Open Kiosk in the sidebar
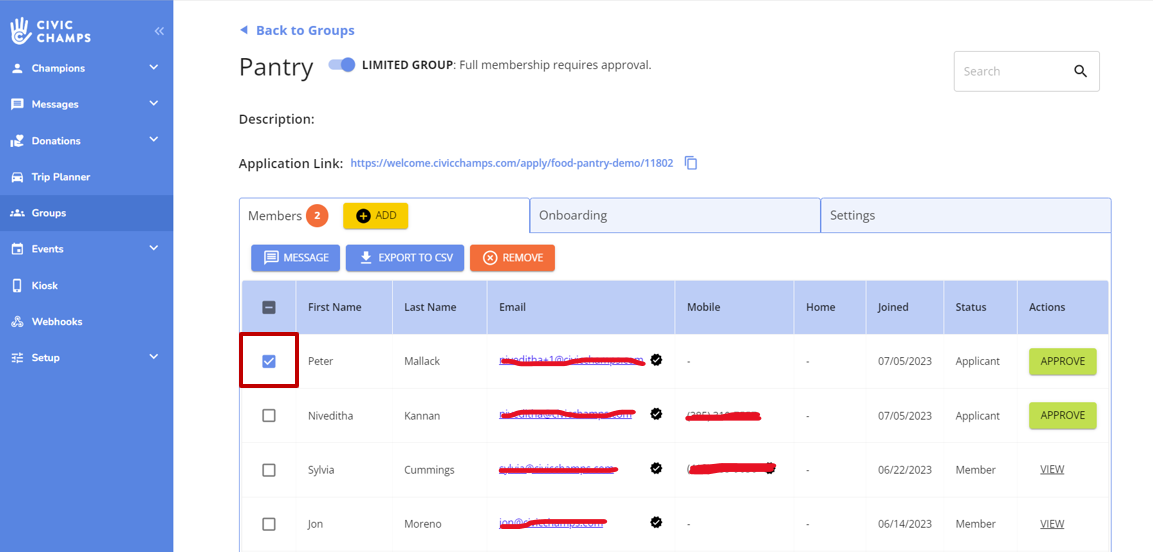 click(x=44, y=286)
